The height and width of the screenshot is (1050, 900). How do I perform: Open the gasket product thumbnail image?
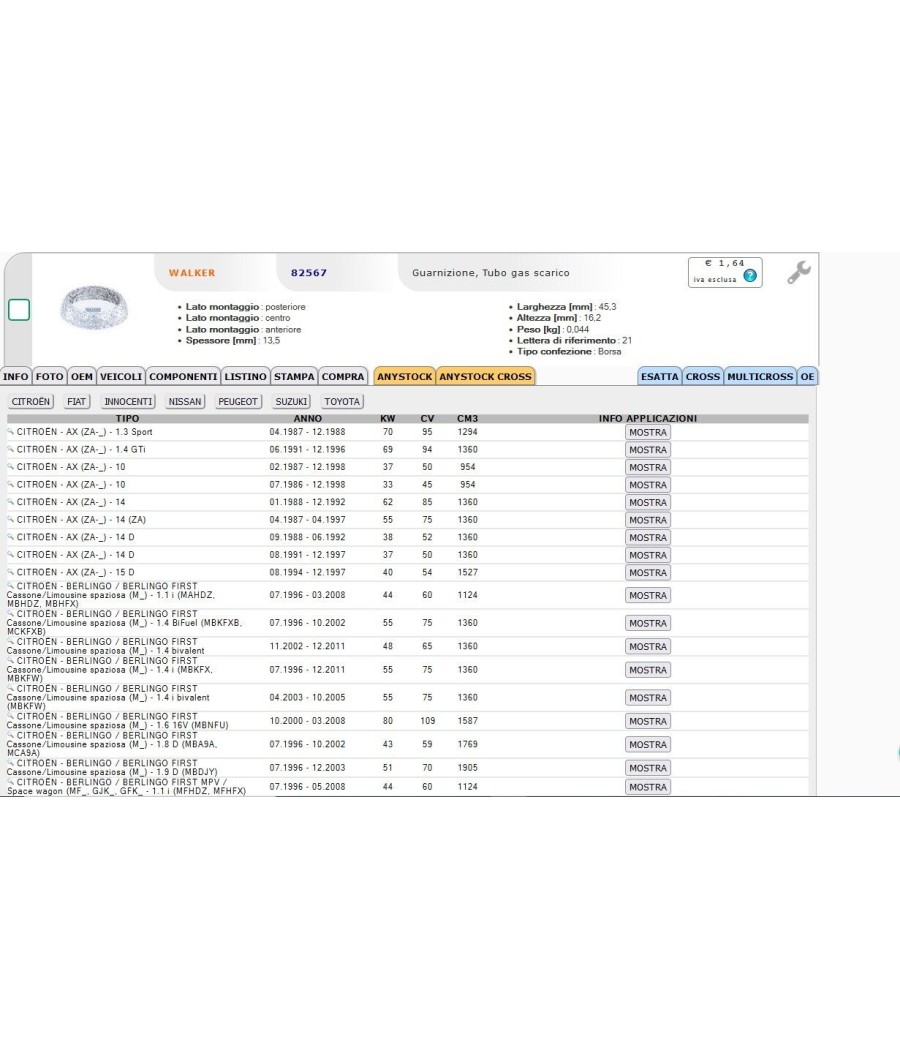point(94,307)
